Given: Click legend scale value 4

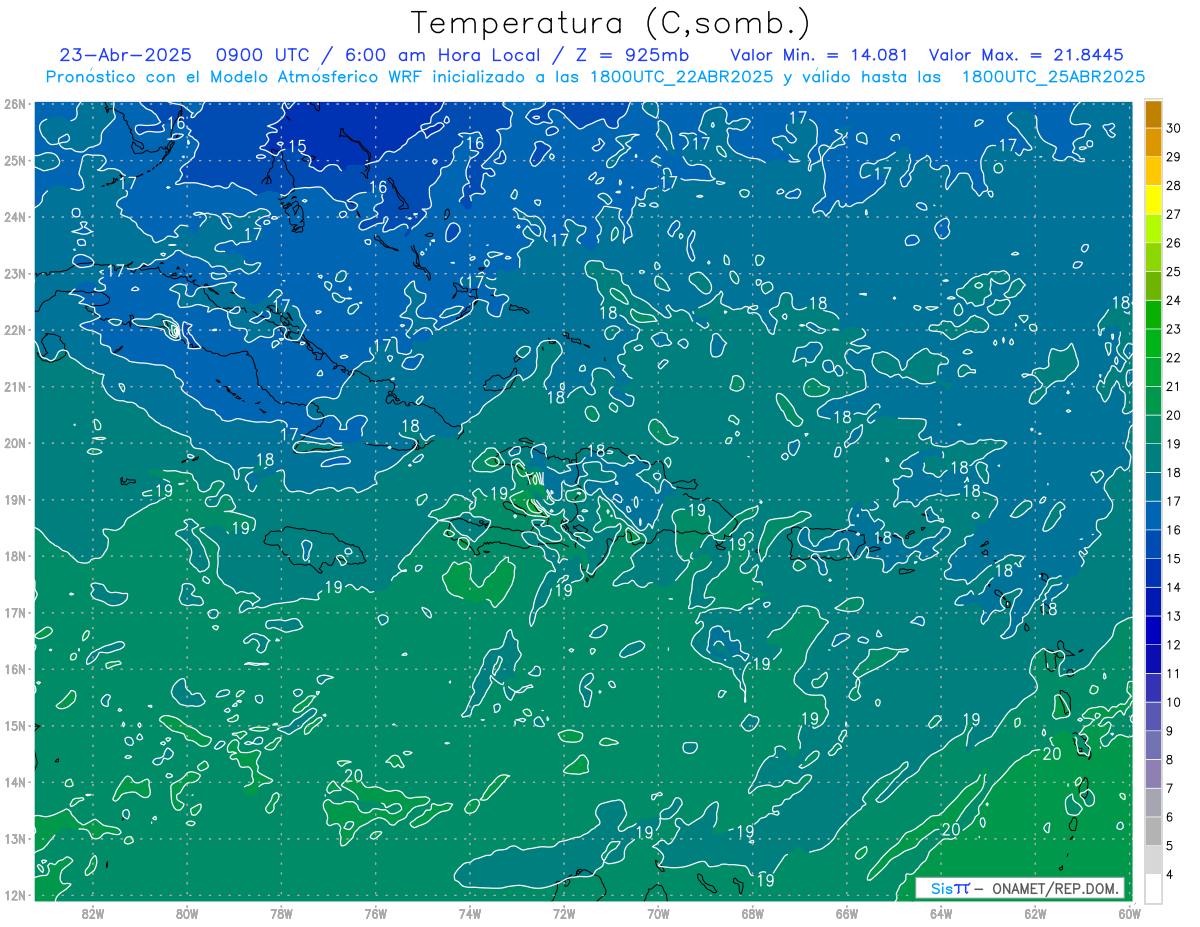Looking at the screenshot, I should point(1170,875).
